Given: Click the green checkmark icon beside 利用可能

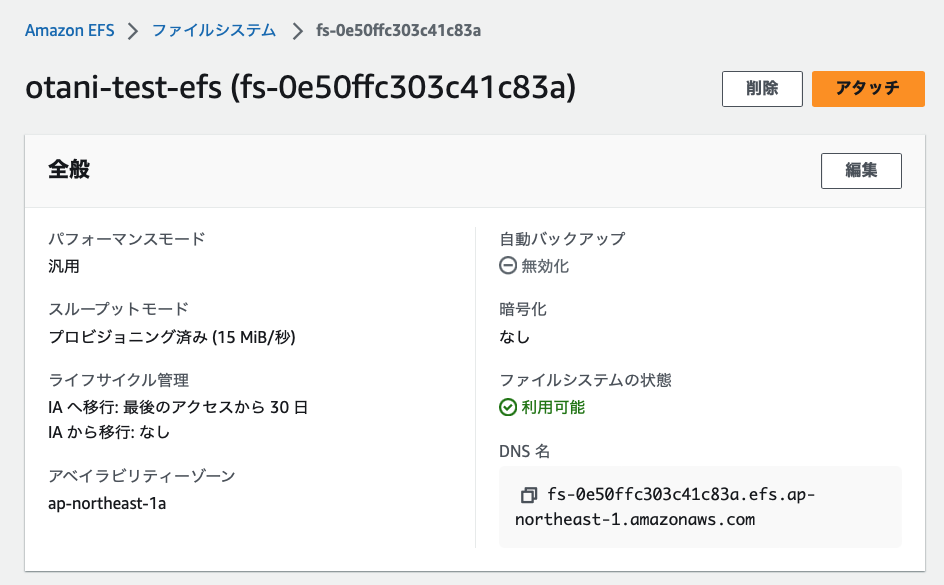Looking at the screenshot, I should point(508,407).
